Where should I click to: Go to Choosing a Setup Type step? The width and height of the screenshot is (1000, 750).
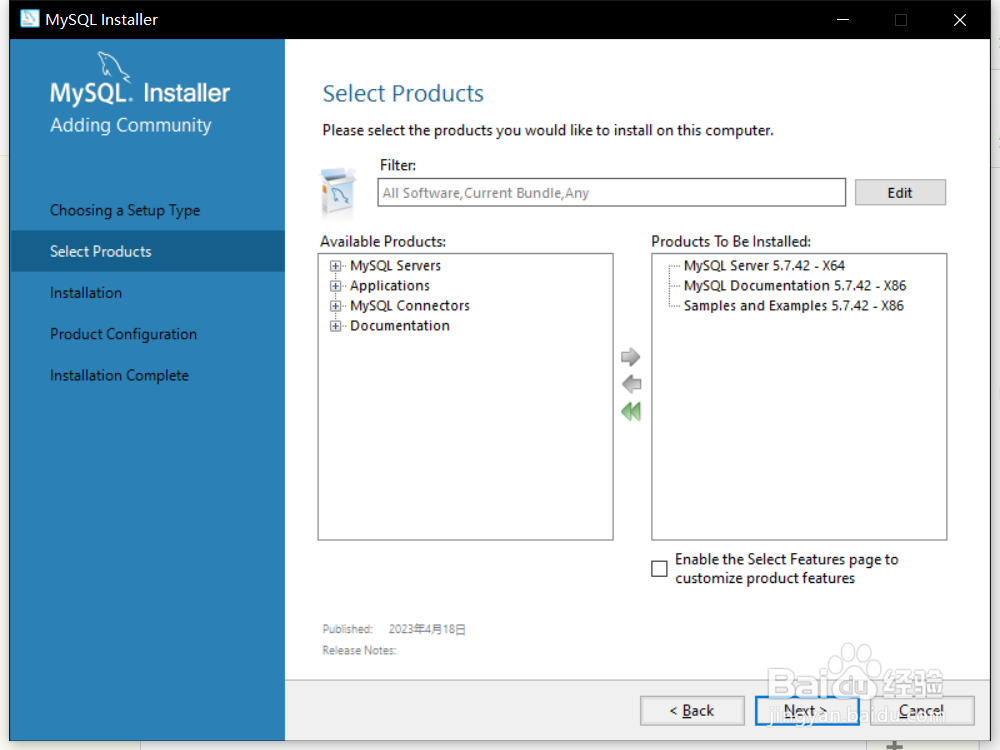(x=125, y=210)
